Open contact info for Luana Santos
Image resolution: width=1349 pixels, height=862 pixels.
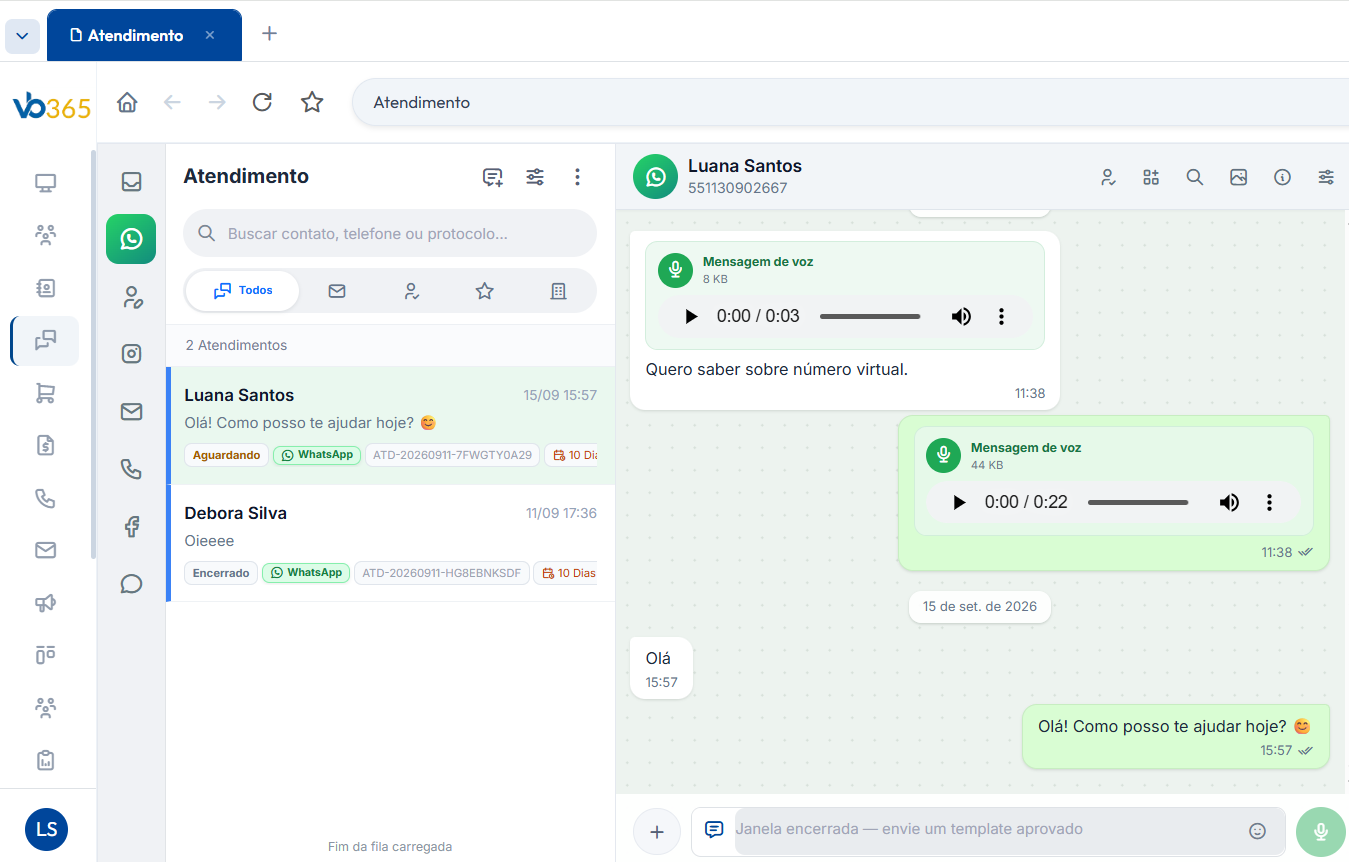click(1282, 177)
